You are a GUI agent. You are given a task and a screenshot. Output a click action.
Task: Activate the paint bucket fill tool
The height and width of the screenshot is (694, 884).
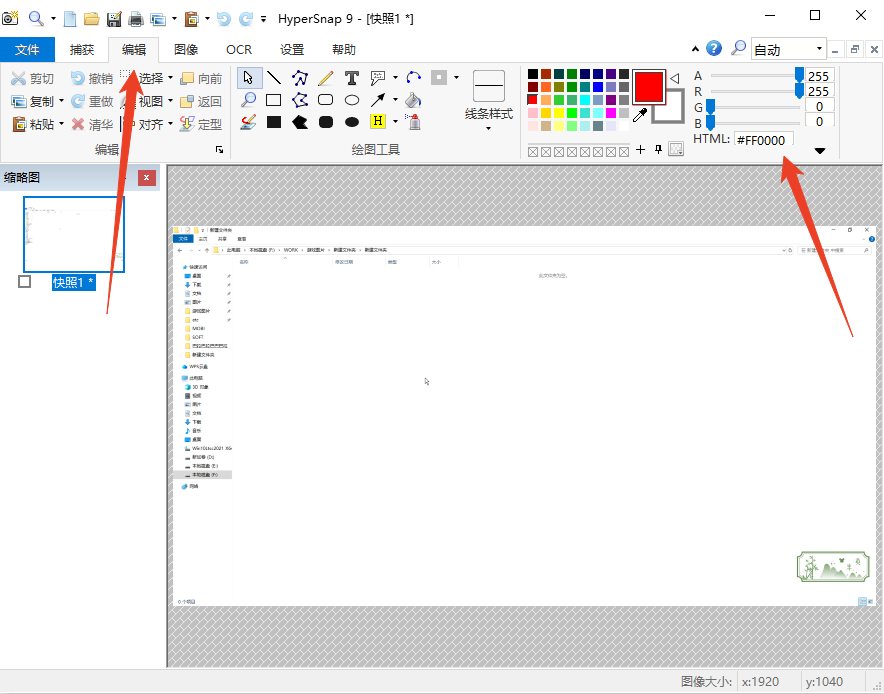coord(413,100)
